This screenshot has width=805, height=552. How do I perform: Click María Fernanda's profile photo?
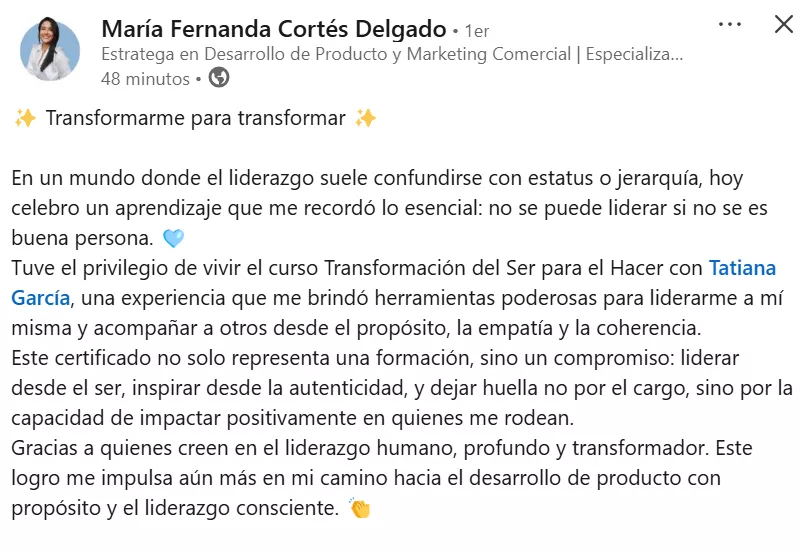[x=50, y=50]
